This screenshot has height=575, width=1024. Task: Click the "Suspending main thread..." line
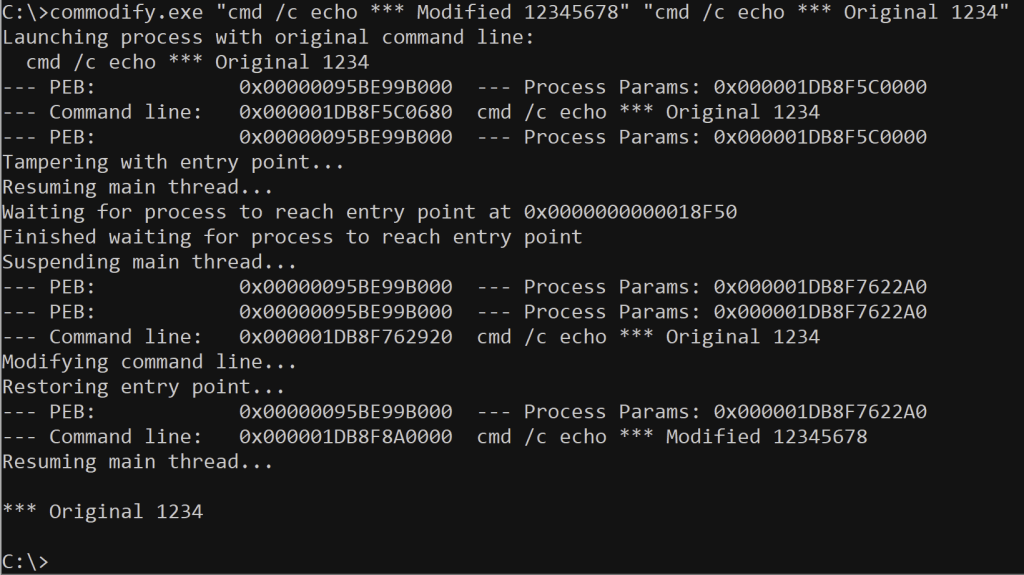click(149, 262)
